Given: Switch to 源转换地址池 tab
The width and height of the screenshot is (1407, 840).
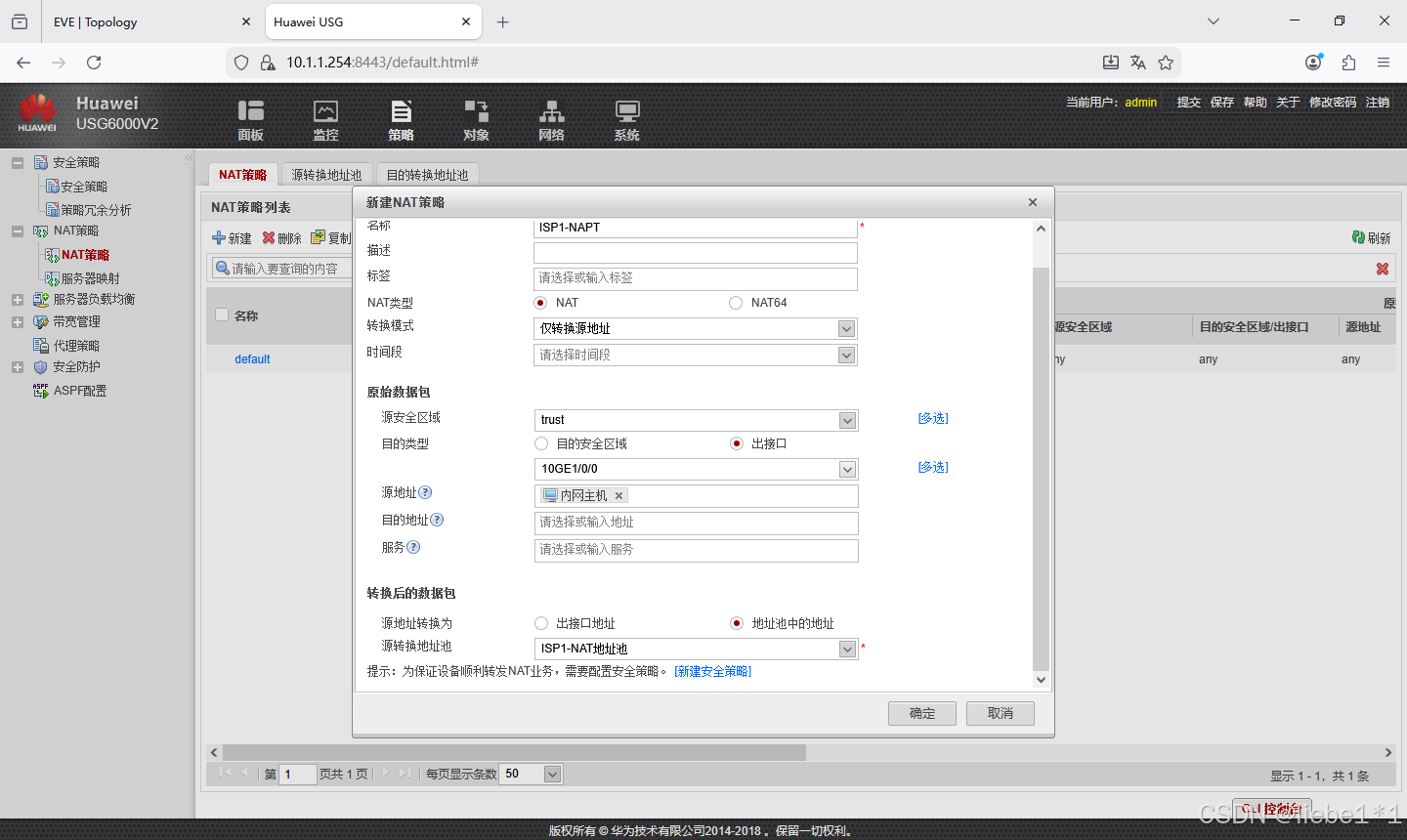Looking at the screenshot, I should pos(326,175).
